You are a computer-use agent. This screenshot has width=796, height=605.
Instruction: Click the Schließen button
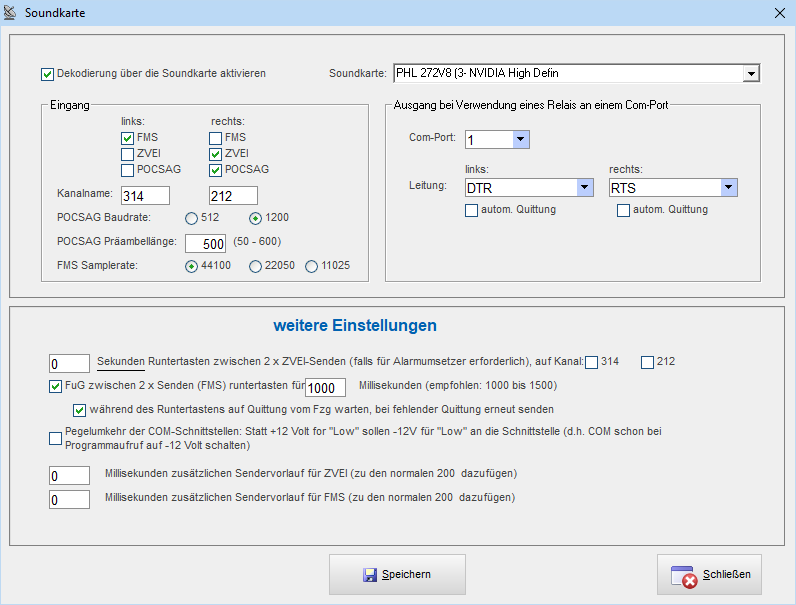click(x=715, y=574)
